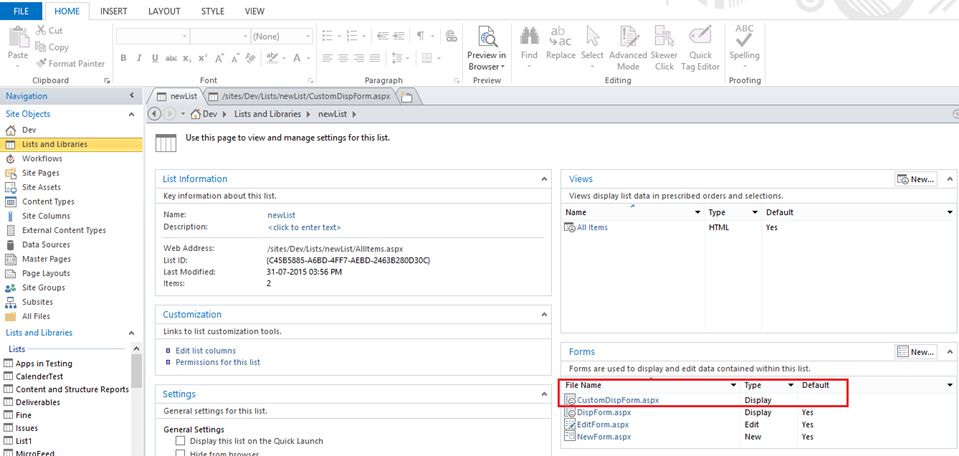The image size is (959, 456).
Task: Collapse the Customization panel
Action: [544, 315]
